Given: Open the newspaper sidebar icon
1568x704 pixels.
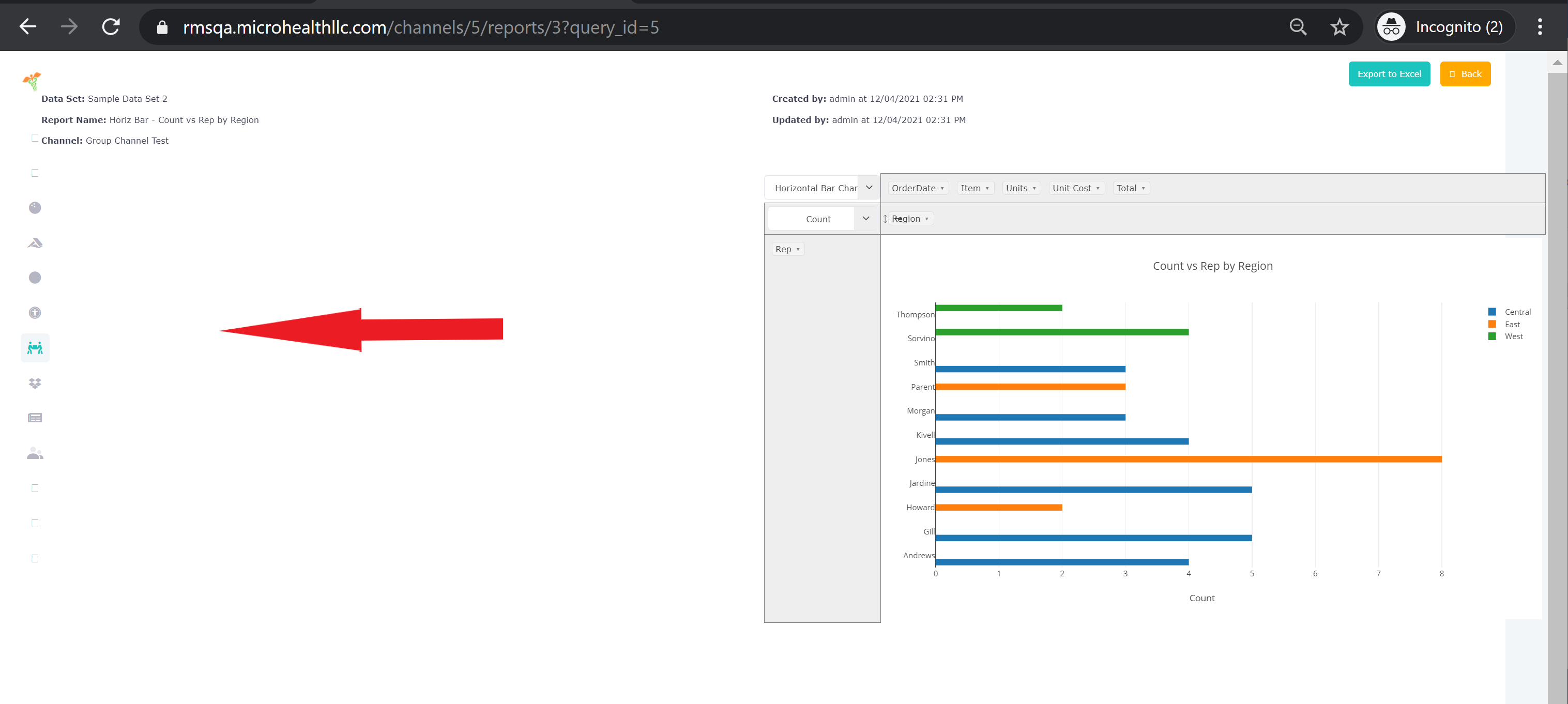Looking at the screenshot, I should [x=35, y=418].
